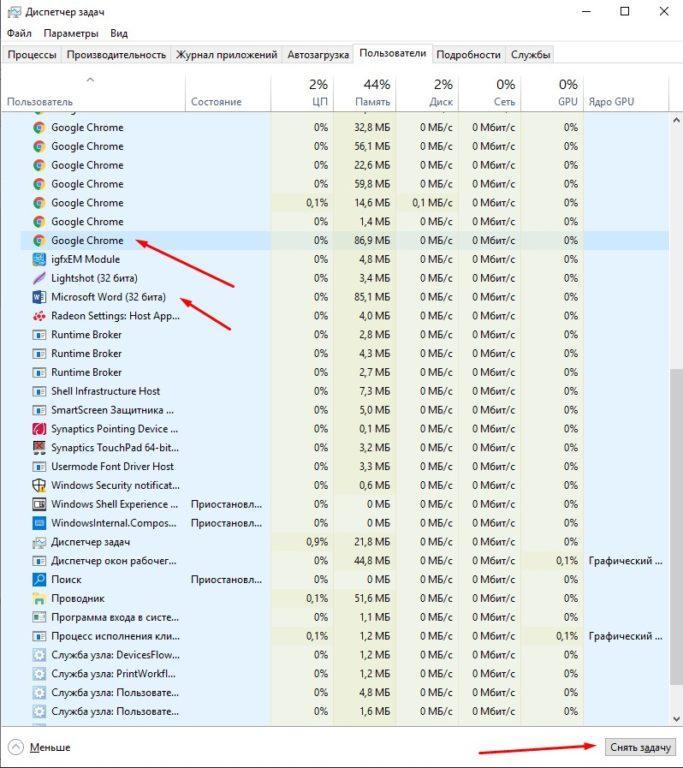The width and height of the screenshot is (683, 768).
Task: Click the Lightshot feather icon
Action: coord(39,278)
